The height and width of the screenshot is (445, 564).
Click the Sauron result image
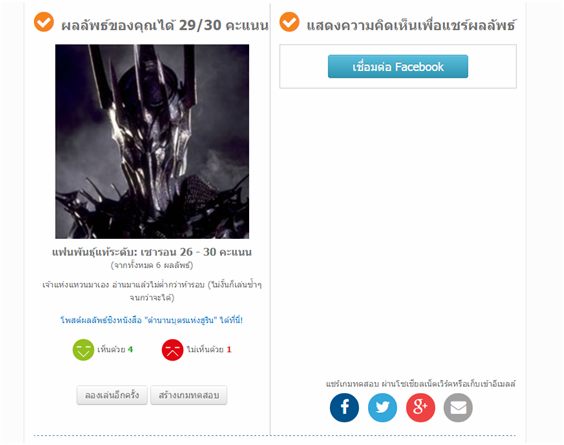click(152, 141)
